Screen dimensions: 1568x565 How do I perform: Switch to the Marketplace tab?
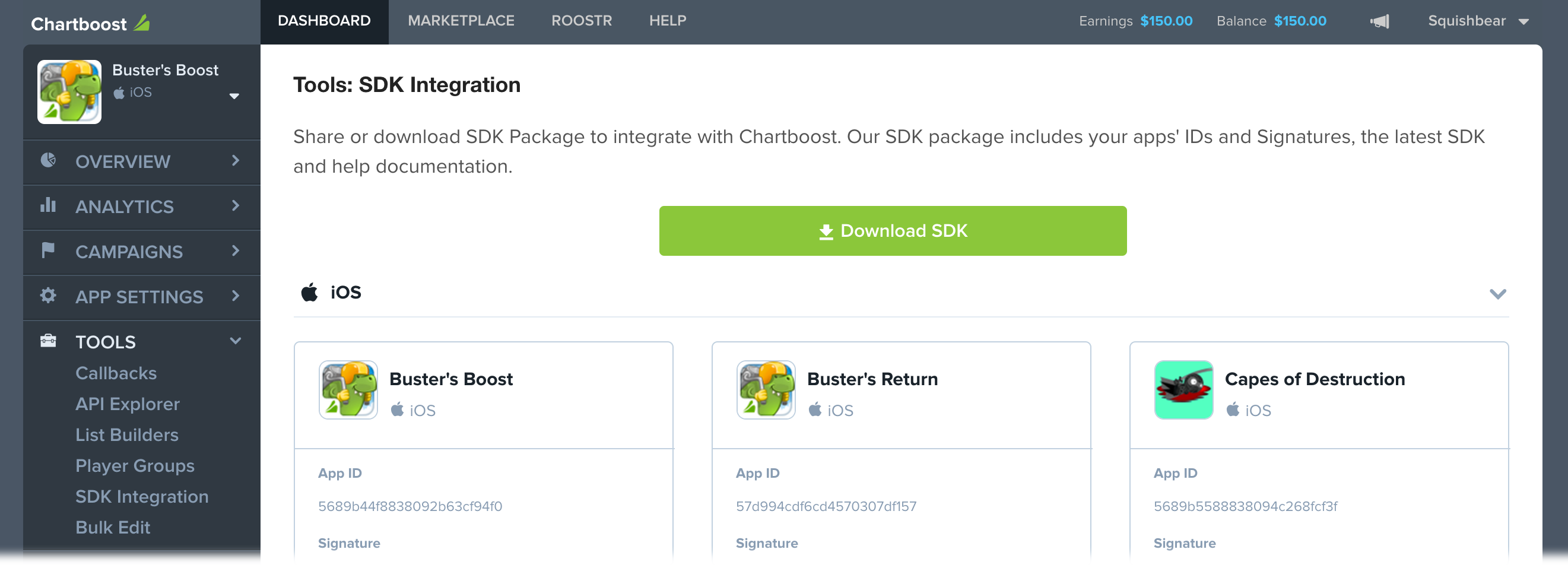[x=461, y=21]
